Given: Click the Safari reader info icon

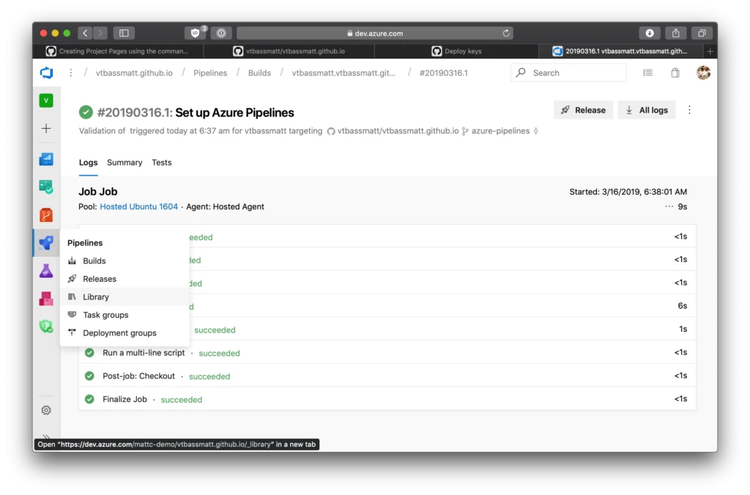Looking at the screenshot, I should tap(221, 33).
